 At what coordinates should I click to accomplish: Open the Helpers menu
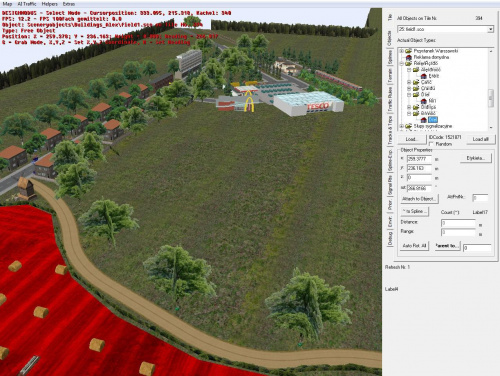tap(49, 4)
